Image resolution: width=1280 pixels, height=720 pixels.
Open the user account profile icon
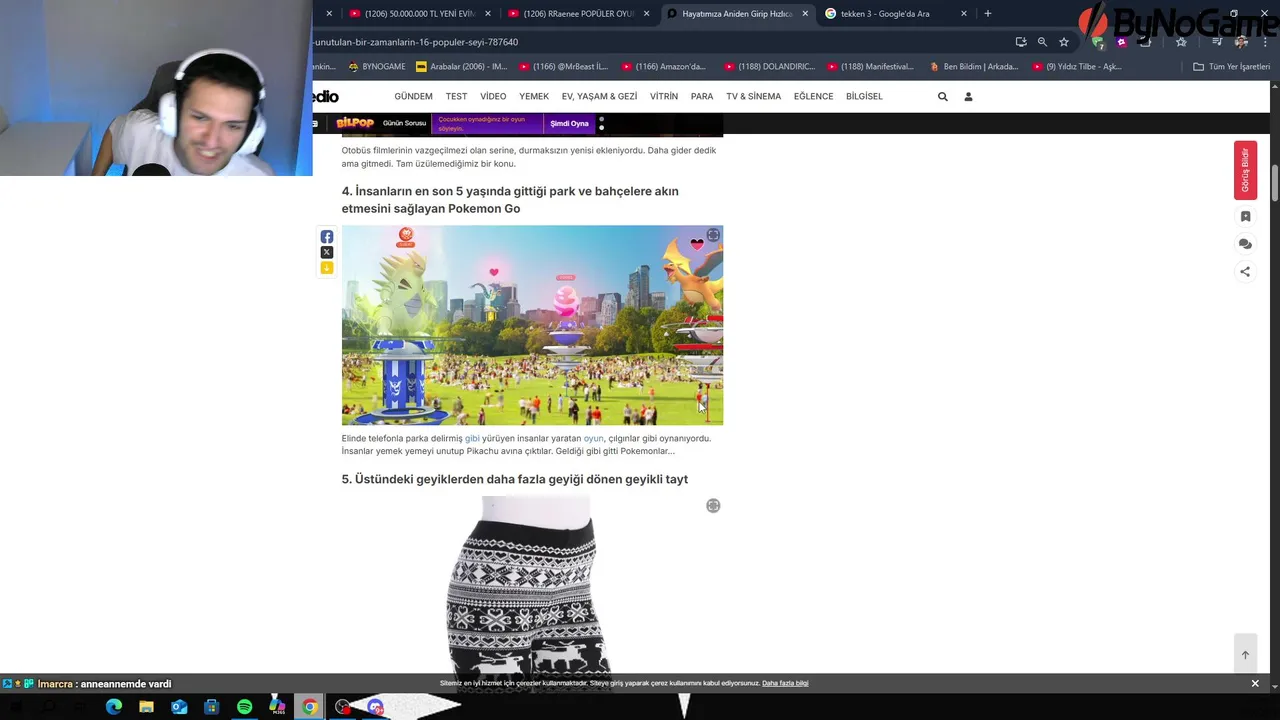pos(968,97)
